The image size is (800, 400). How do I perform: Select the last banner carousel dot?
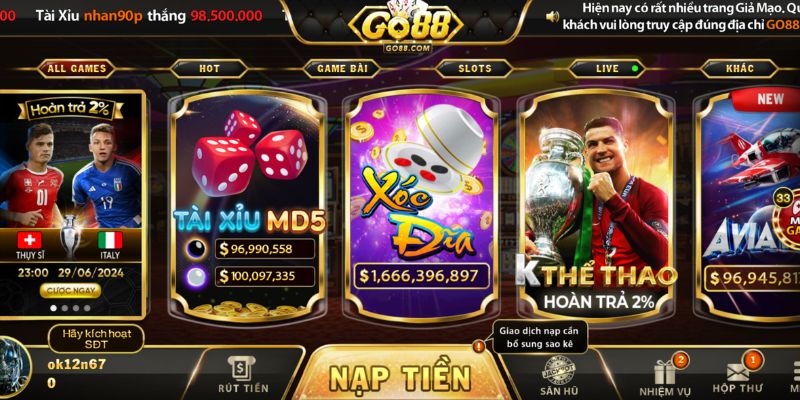pyautogui.click(x=87, y=308)
